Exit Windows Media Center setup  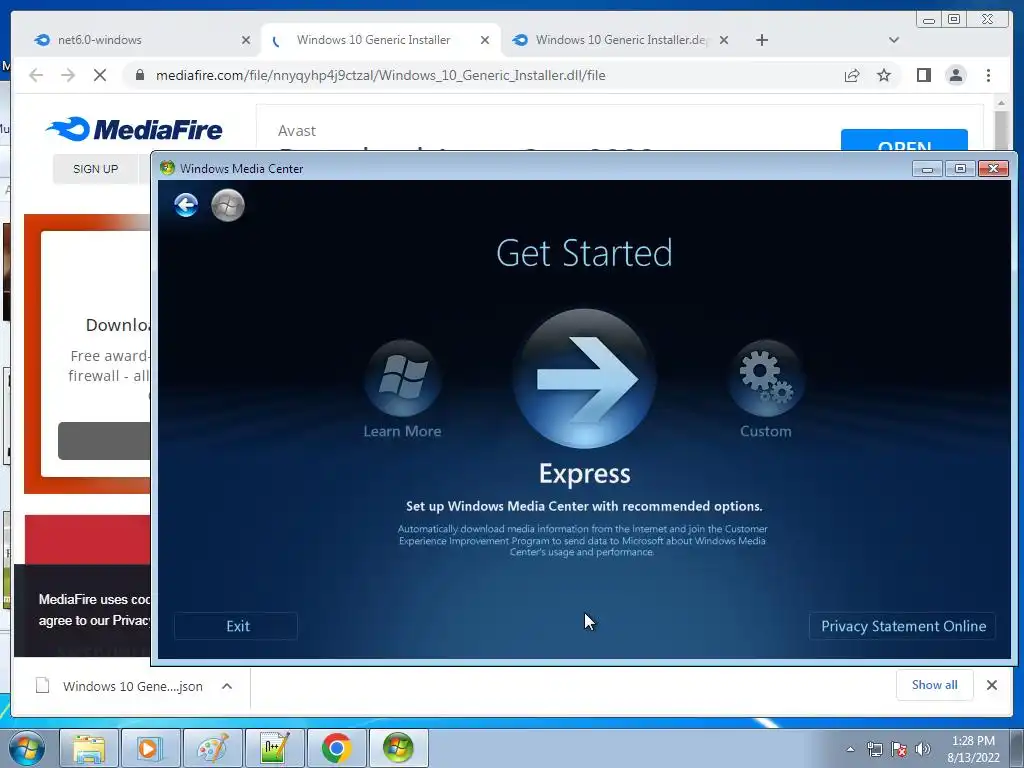tap(236, 626)
